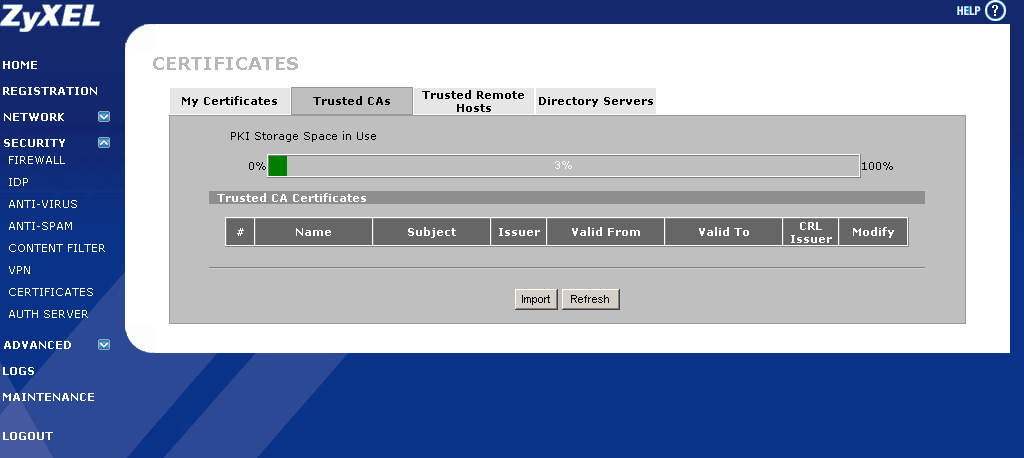
Task: Click the Valid From column header
Action: click(x=606, y=232)
